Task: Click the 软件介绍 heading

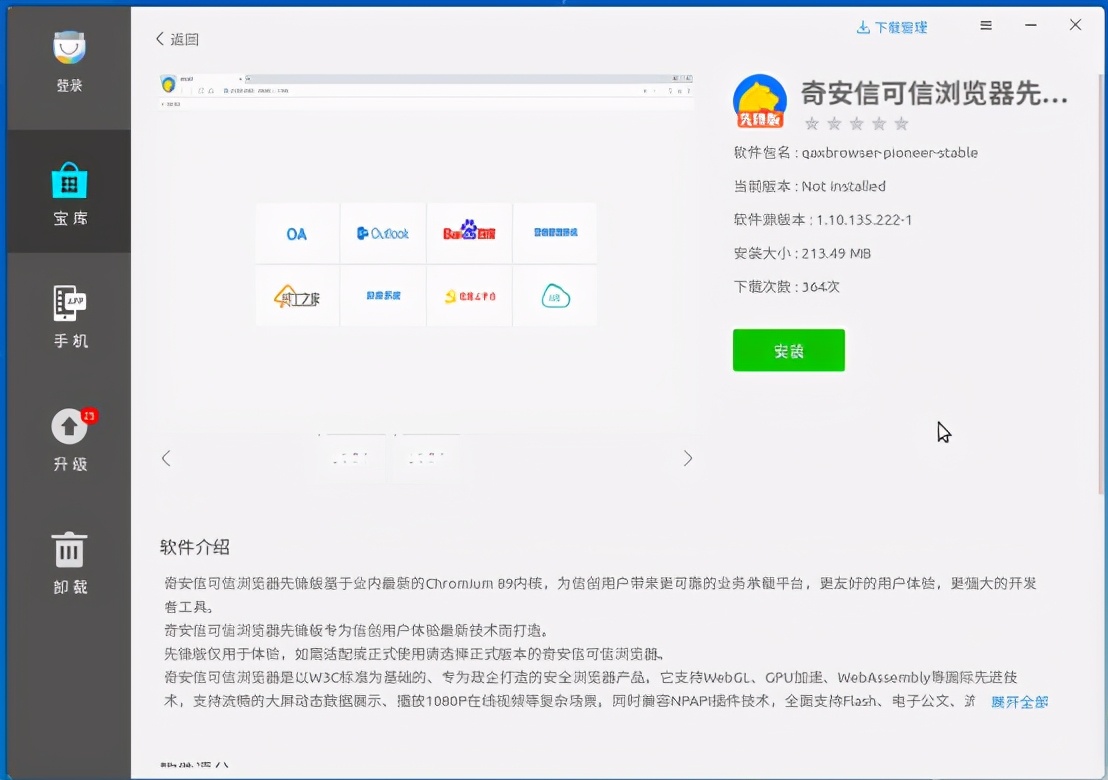Action: (194, 548)
